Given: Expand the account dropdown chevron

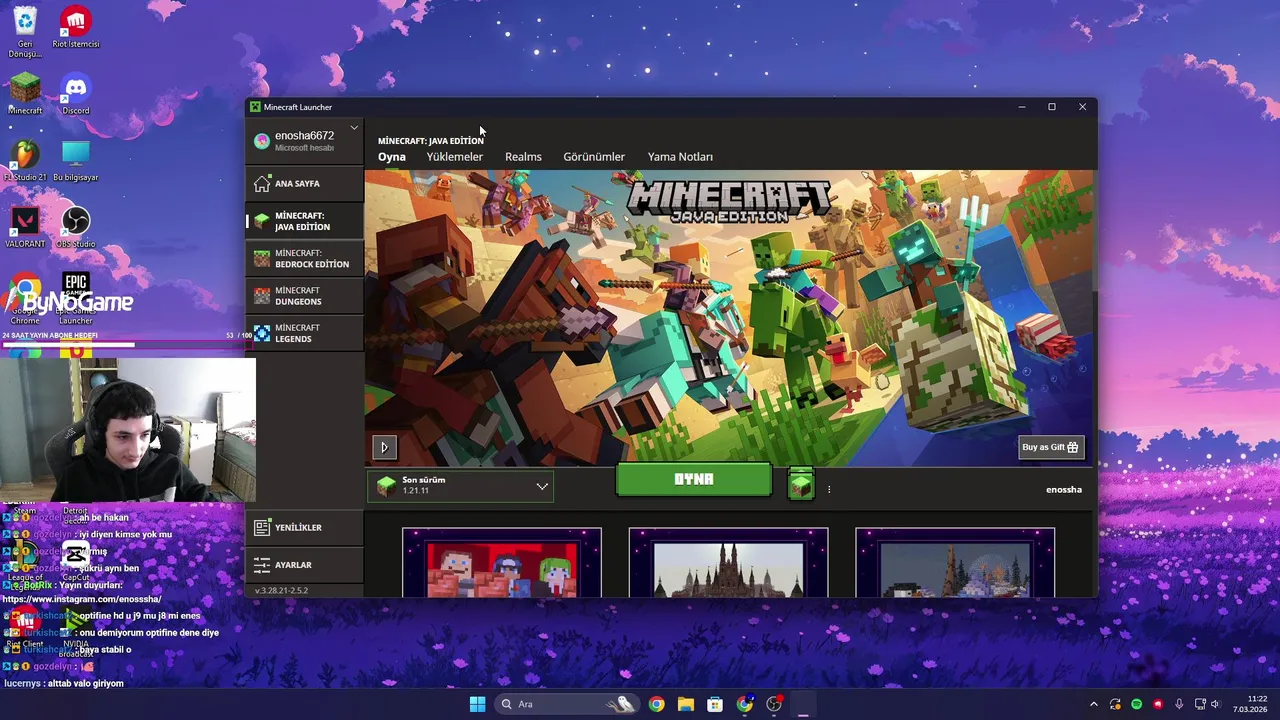Looking at the screenshot, I should (354, 128).
